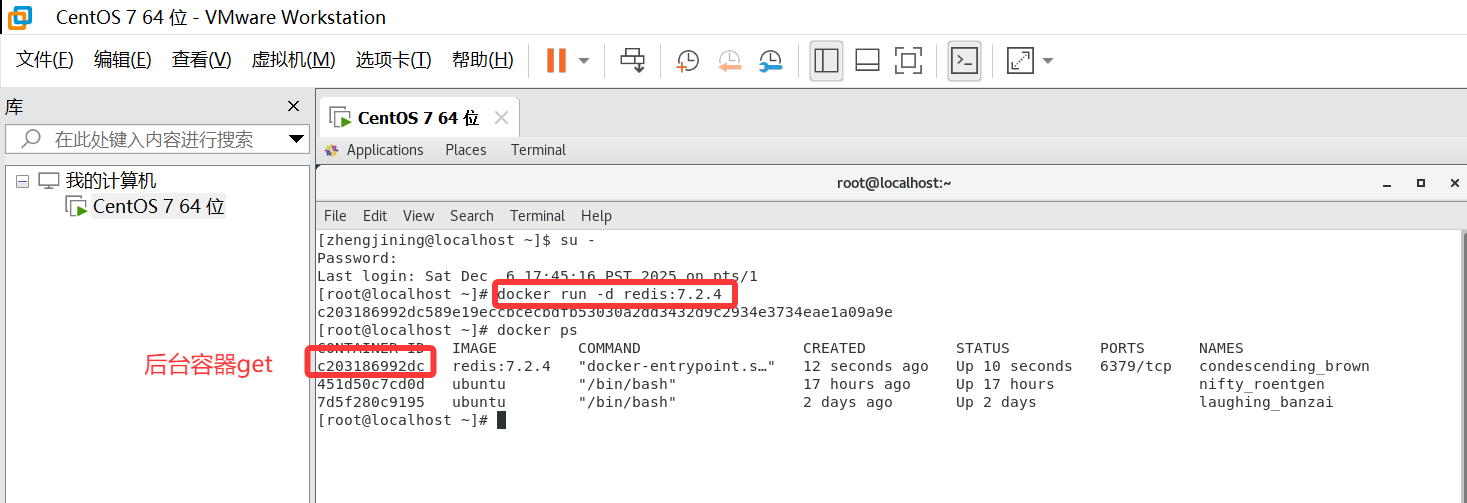The height and width of the screenshot is (503, 1467).
Task: Pause the virtual machine with the orange button
Action: click(x=556, y=60)
